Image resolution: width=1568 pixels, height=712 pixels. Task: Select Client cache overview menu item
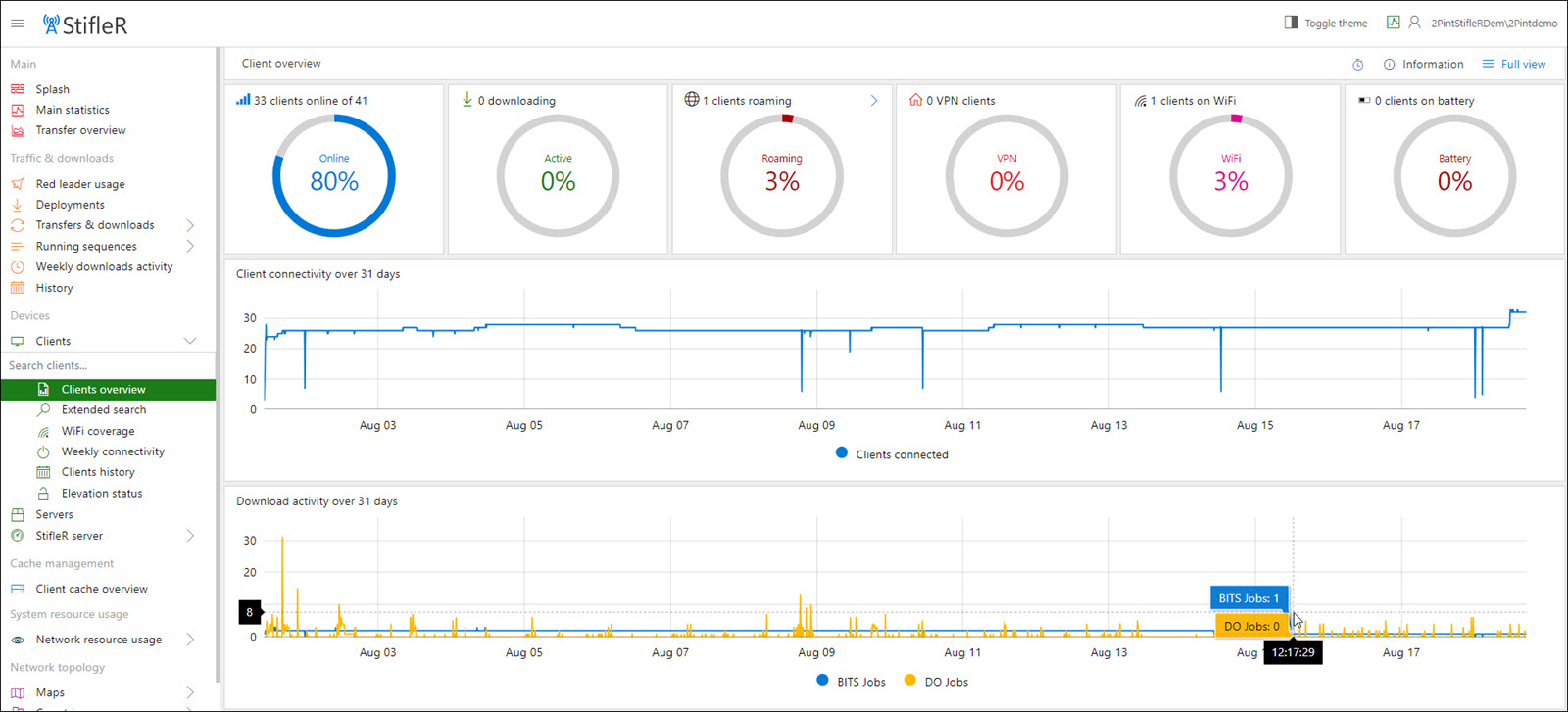coord(91,589)
